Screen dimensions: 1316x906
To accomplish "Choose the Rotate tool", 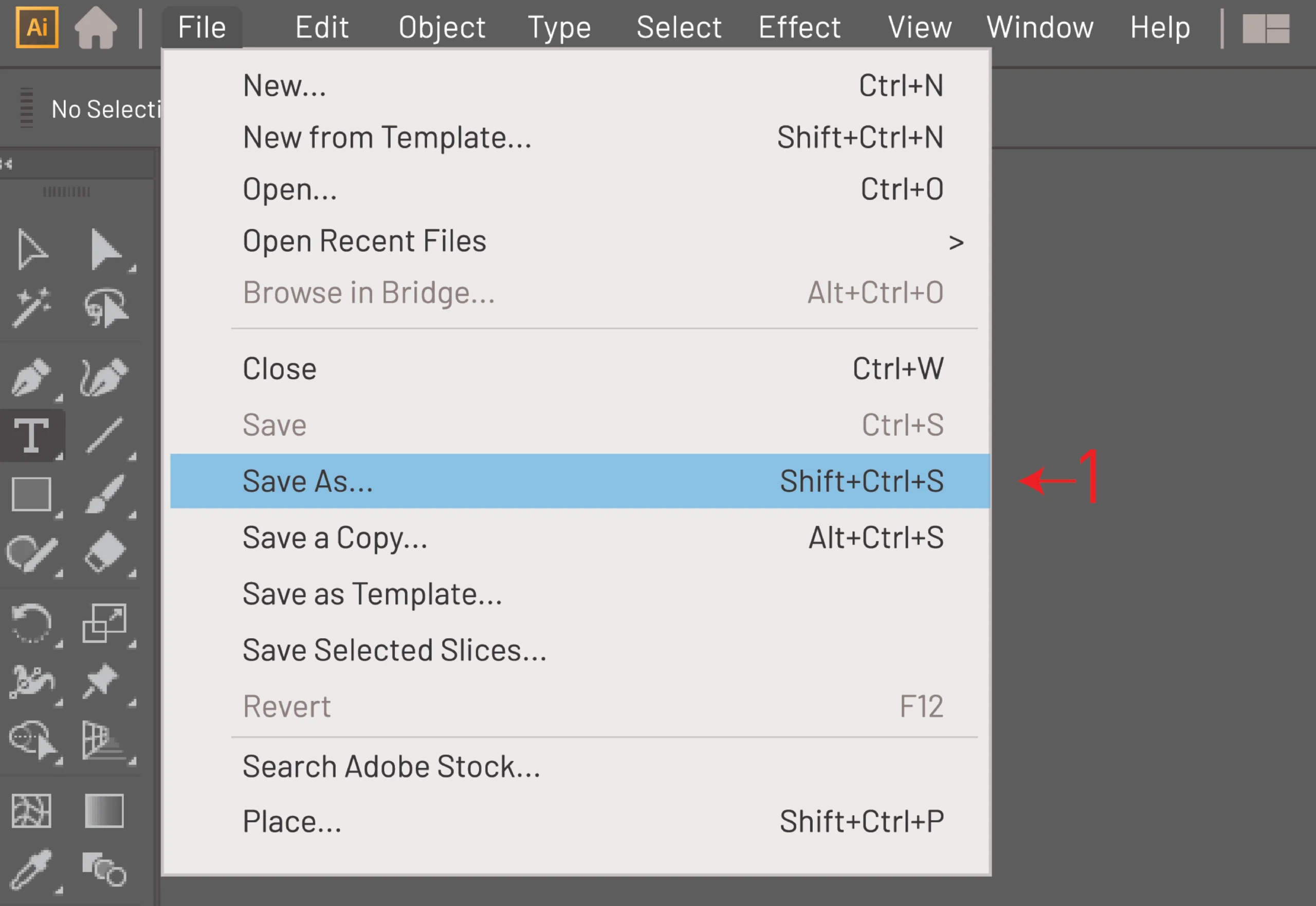I will click(x=32, y=623).
